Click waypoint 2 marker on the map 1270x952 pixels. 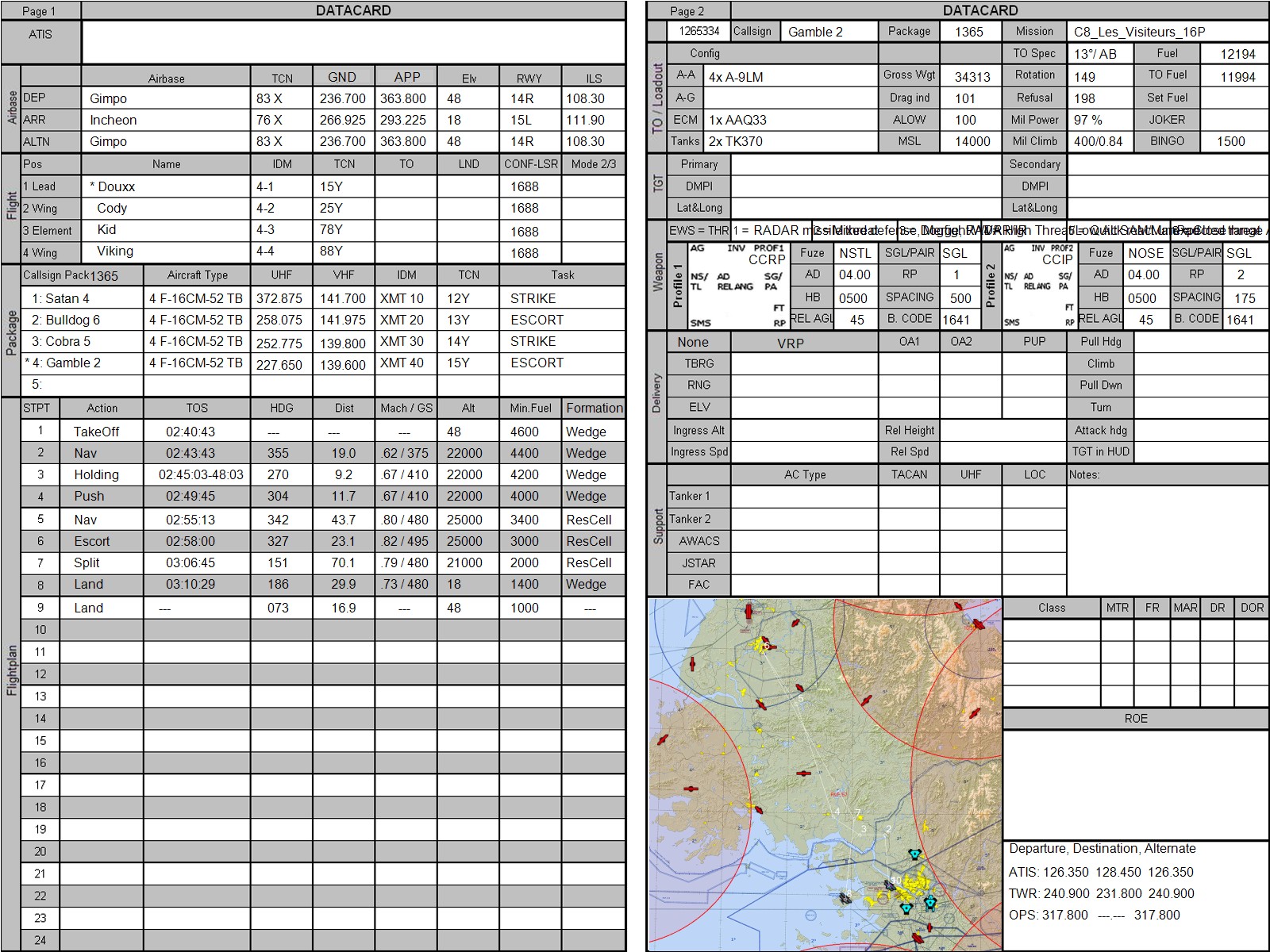[888, 830]
